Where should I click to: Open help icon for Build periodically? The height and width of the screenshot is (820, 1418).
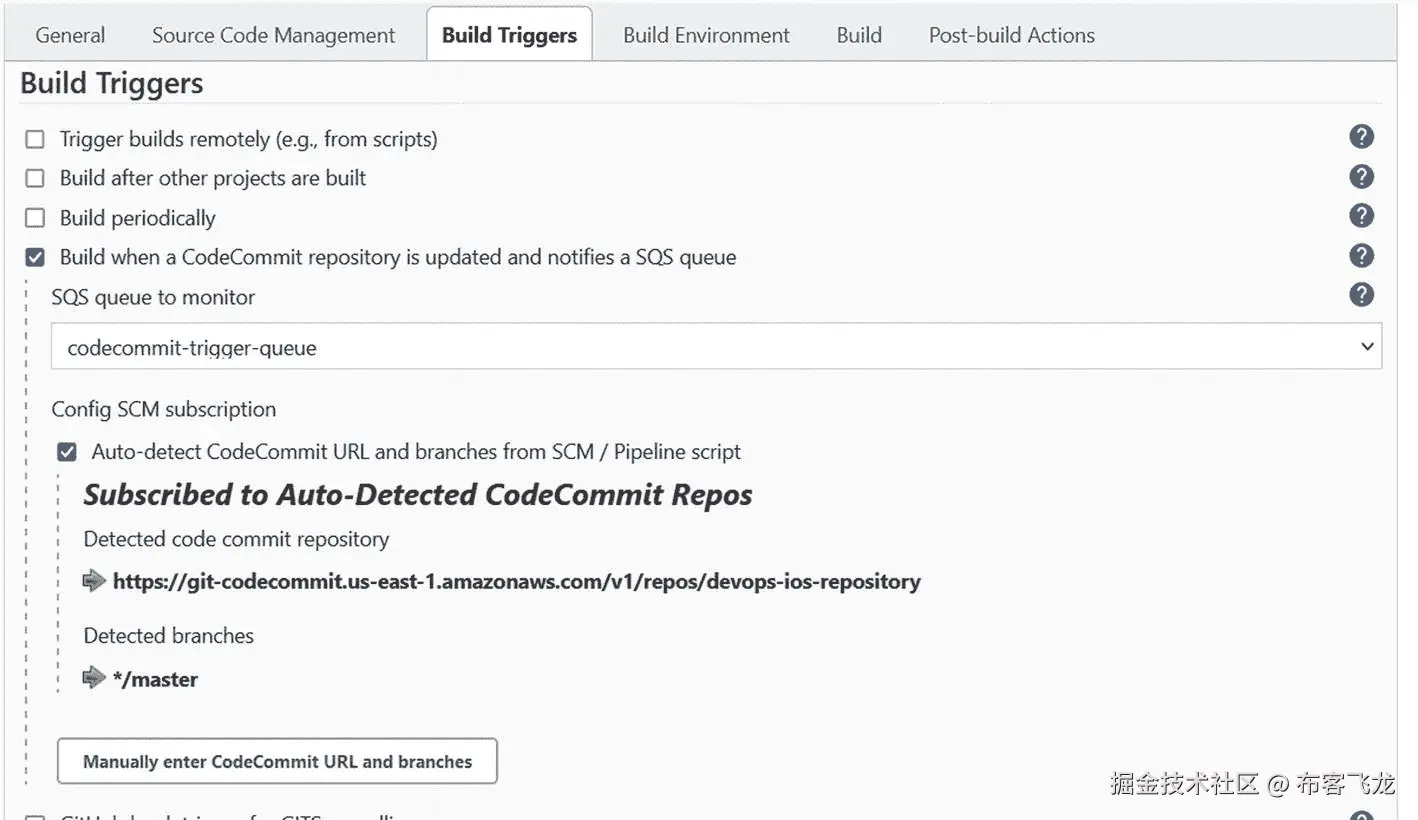tap(1361, 216)
